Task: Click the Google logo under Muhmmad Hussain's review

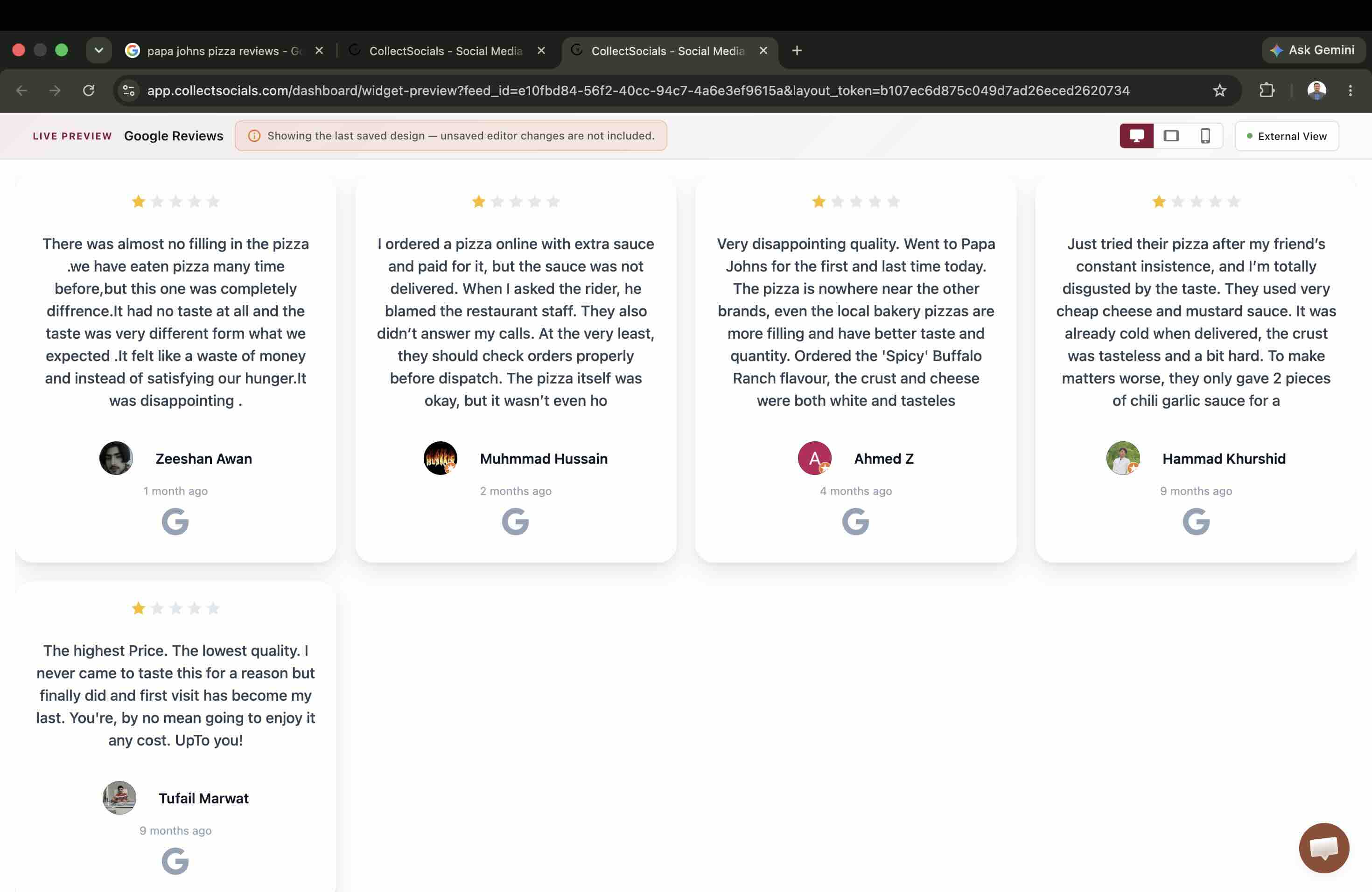Action: point(515,522)
